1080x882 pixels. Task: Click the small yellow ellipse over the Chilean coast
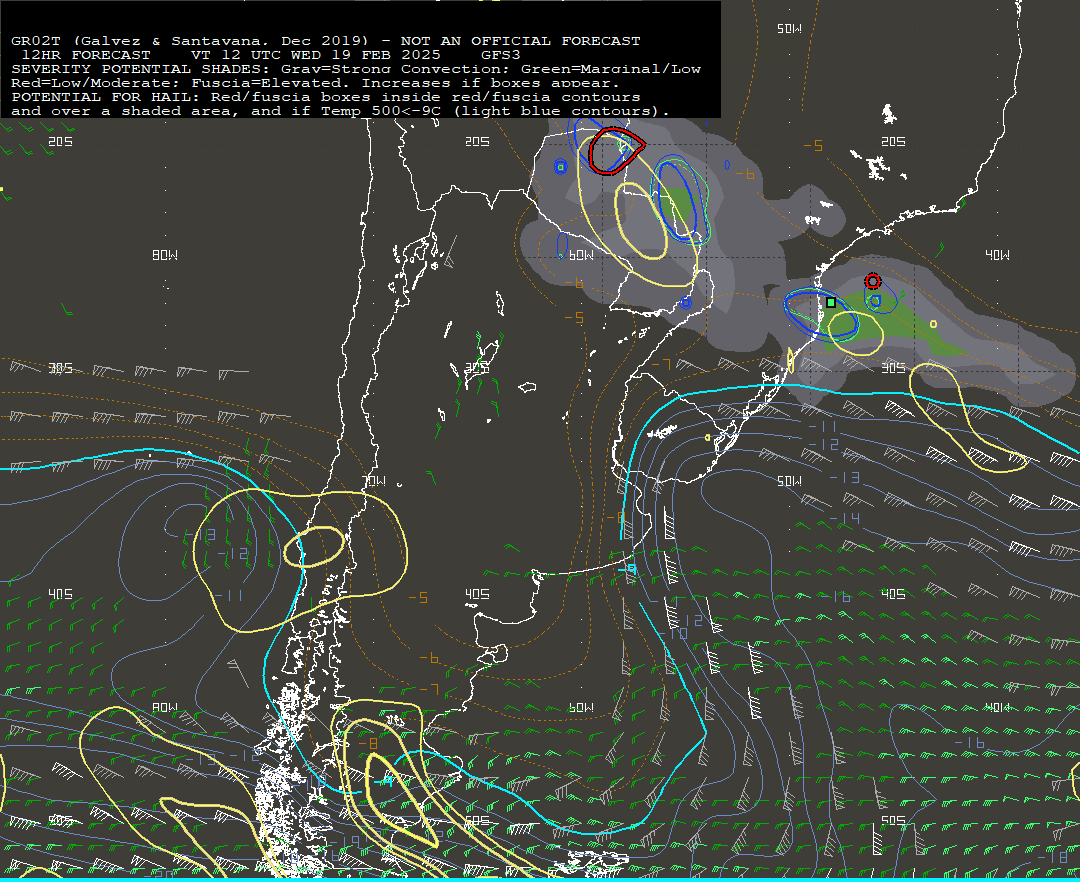coord(314,547)
